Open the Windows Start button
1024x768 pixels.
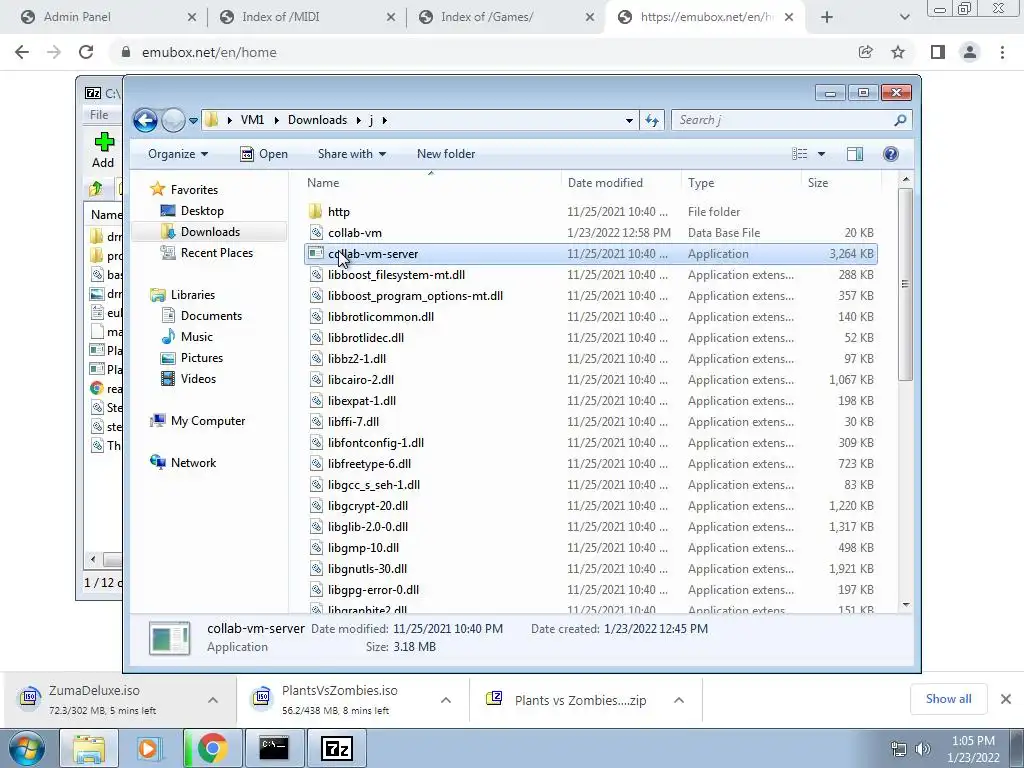[x=25, y=748]
